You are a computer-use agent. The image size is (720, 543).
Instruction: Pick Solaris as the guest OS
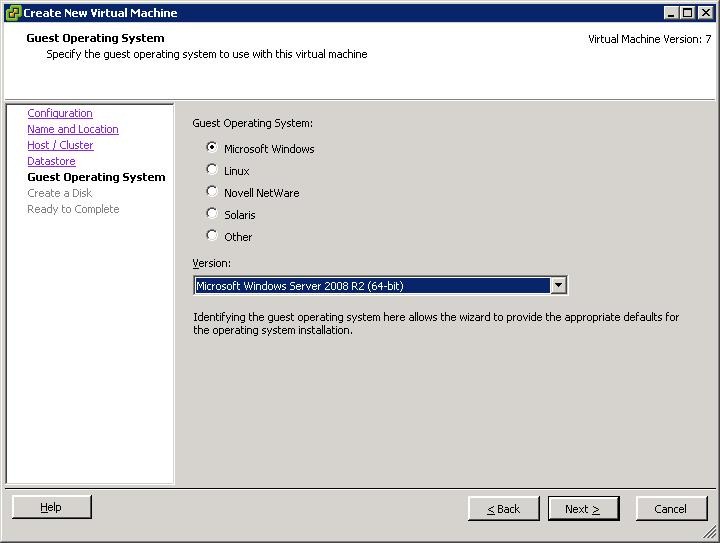(212, 214)
